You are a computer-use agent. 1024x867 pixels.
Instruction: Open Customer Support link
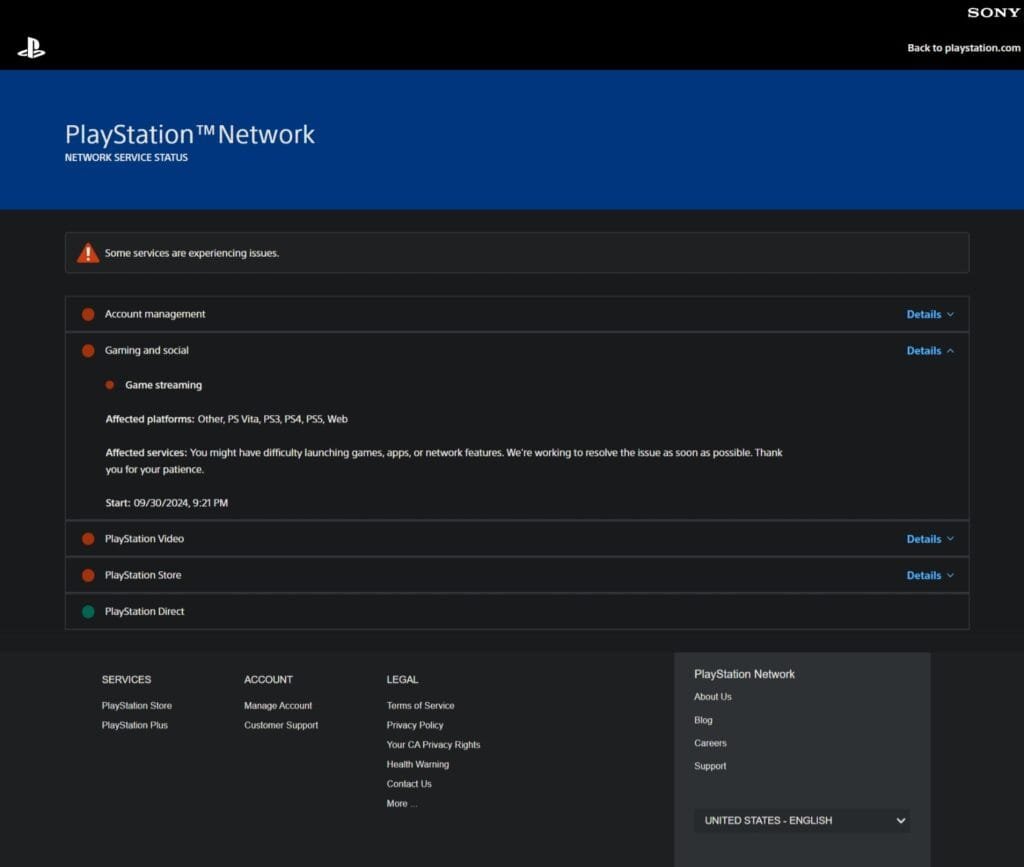click(281, 725)
